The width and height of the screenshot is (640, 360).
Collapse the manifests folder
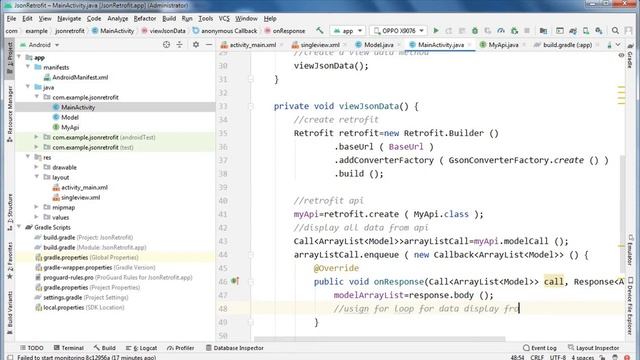[x=28, y=67]
